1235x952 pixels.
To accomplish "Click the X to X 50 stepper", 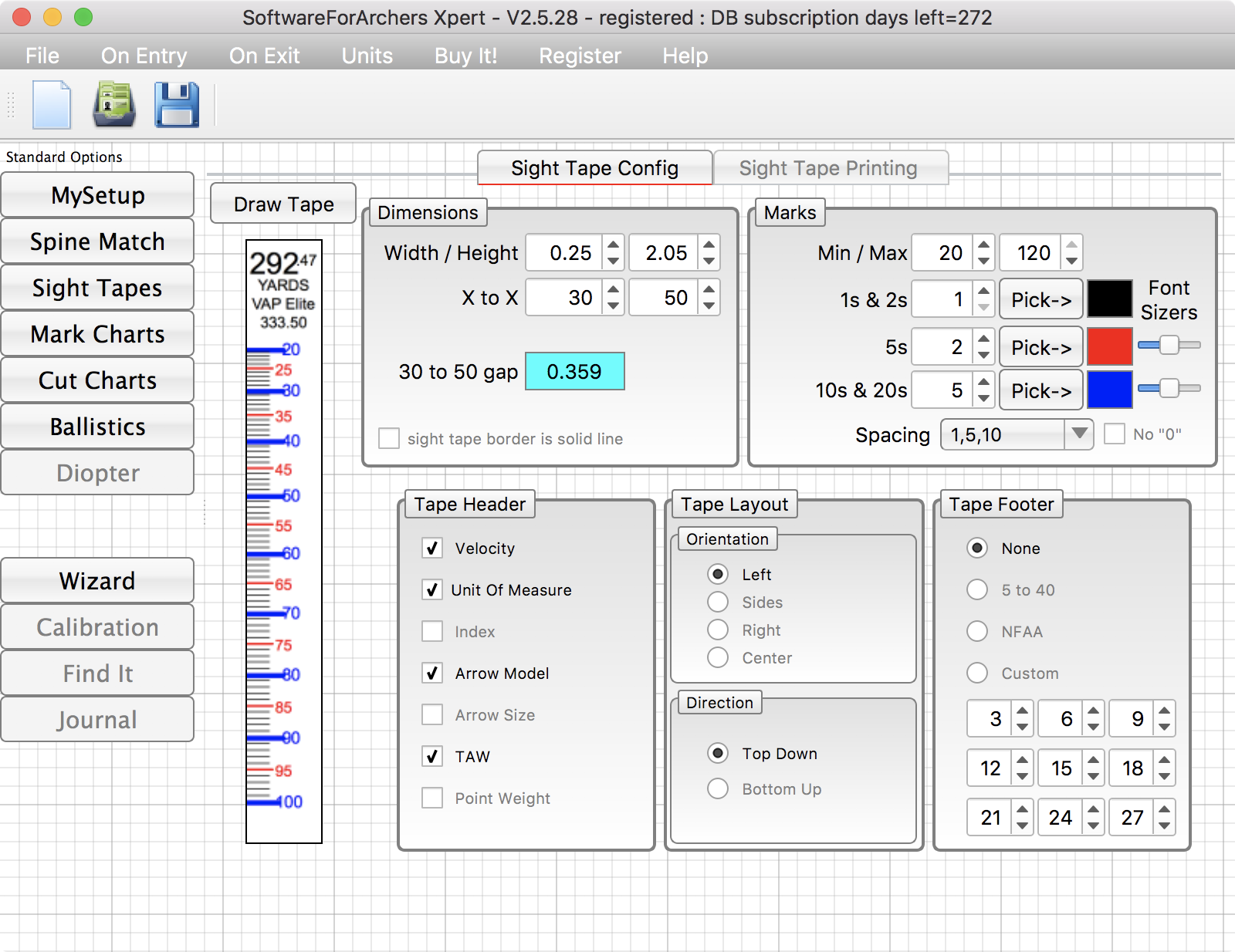I will point(709,298).
